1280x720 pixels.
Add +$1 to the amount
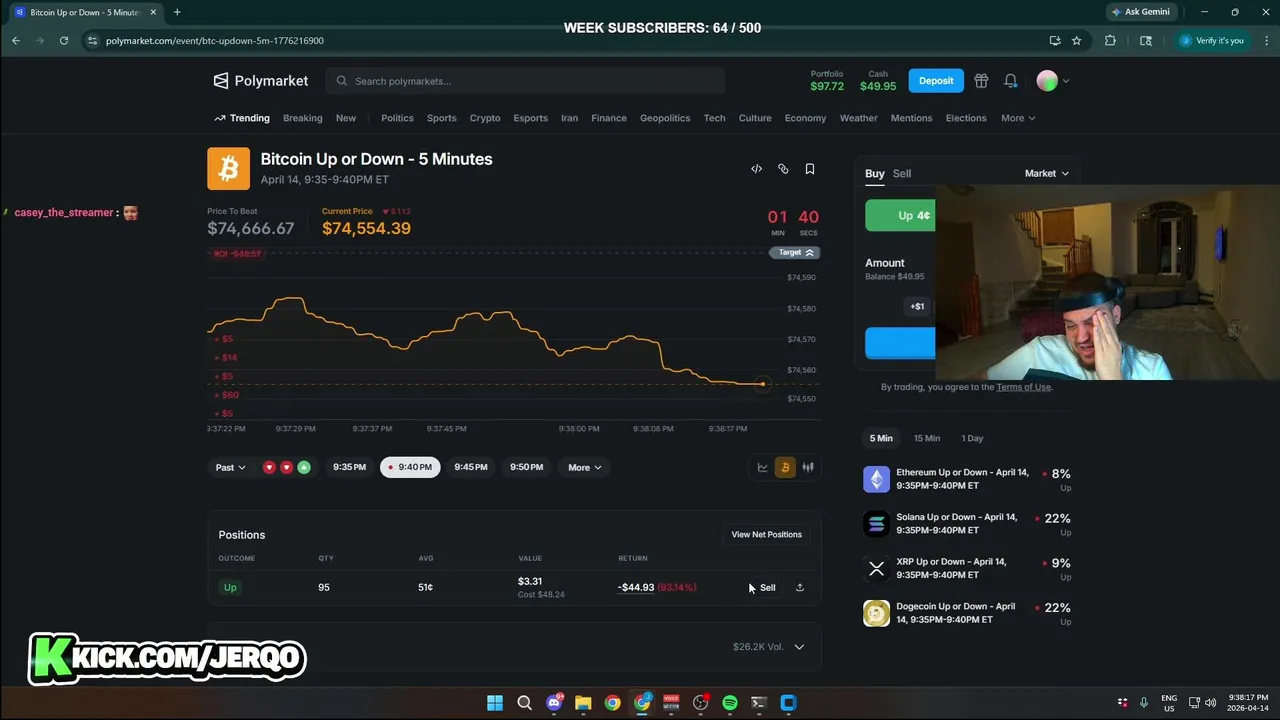[917, 306]
